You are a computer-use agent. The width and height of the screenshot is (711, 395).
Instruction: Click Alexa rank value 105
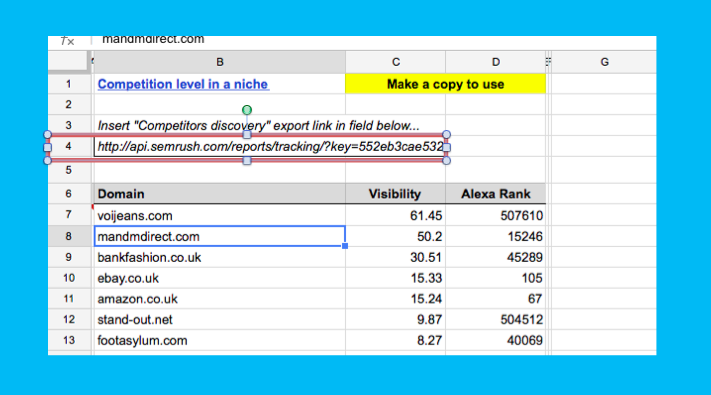pos(532,278)
